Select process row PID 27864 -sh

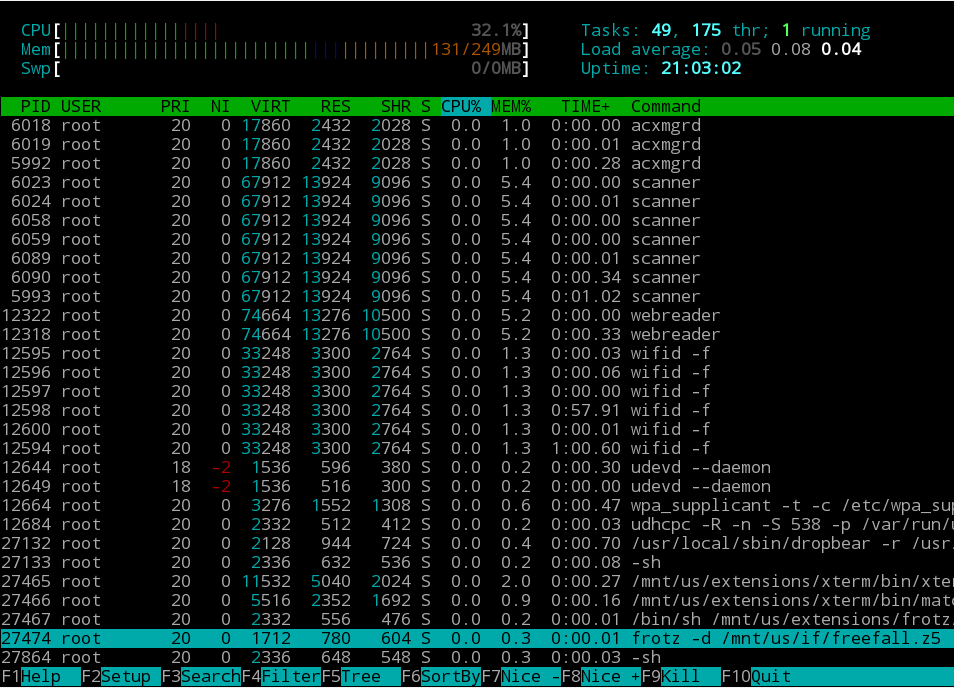click(477, 658)
